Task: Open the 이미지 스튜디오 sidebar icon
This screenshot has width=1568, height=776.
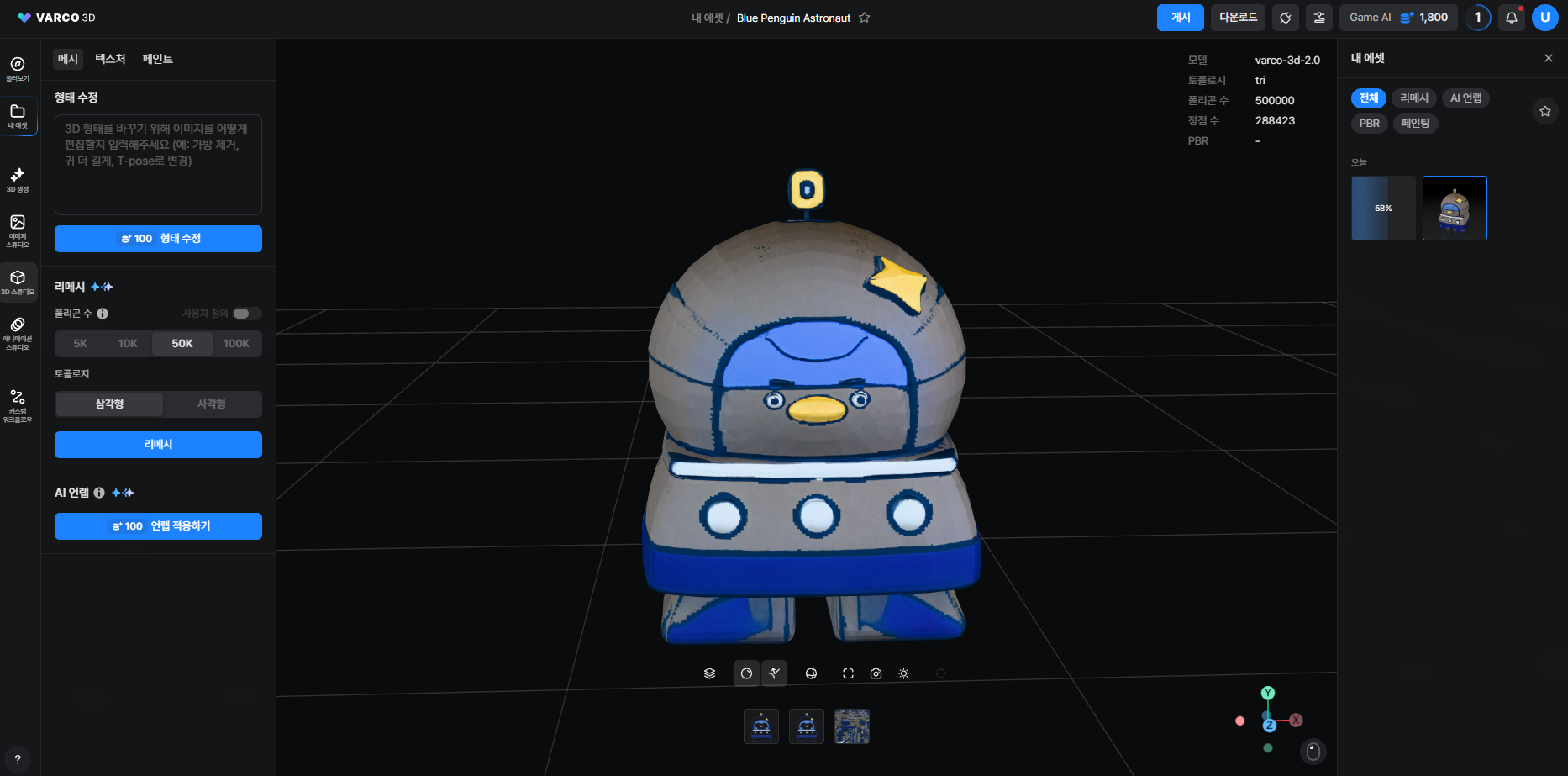Action: coord(18,230)
